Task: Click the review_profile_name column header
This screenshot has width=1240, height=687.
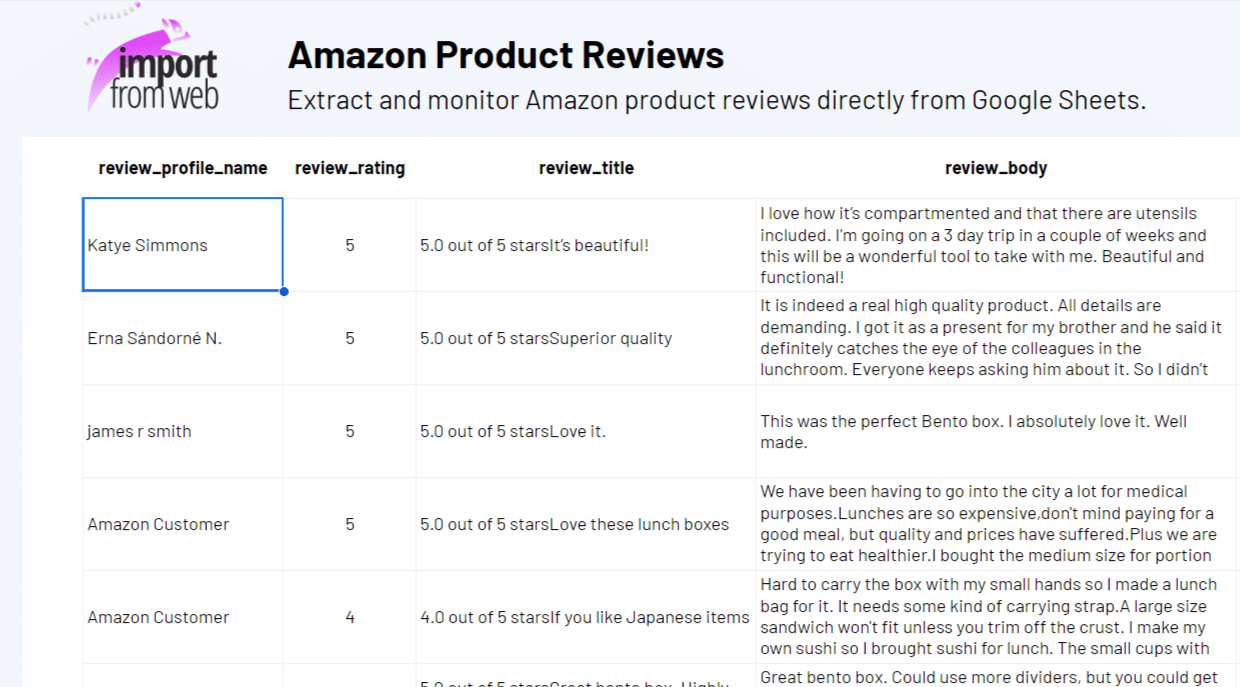Action: tap(183, 168)
